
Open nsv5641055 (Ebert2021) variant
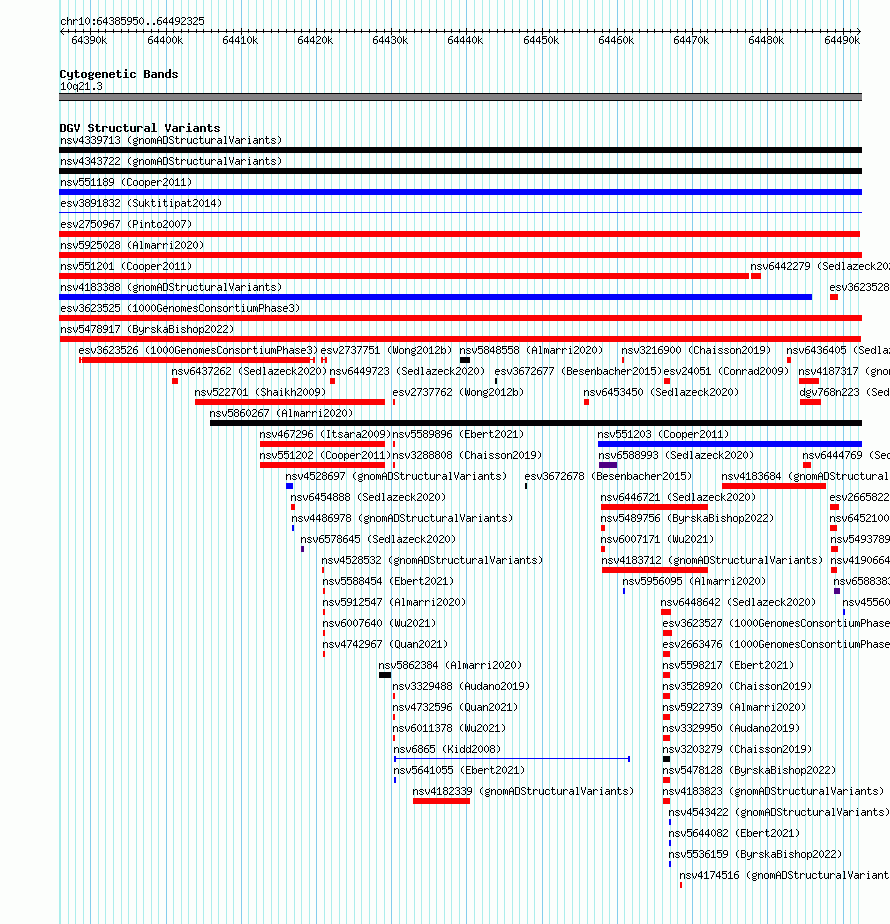(459, 771)
